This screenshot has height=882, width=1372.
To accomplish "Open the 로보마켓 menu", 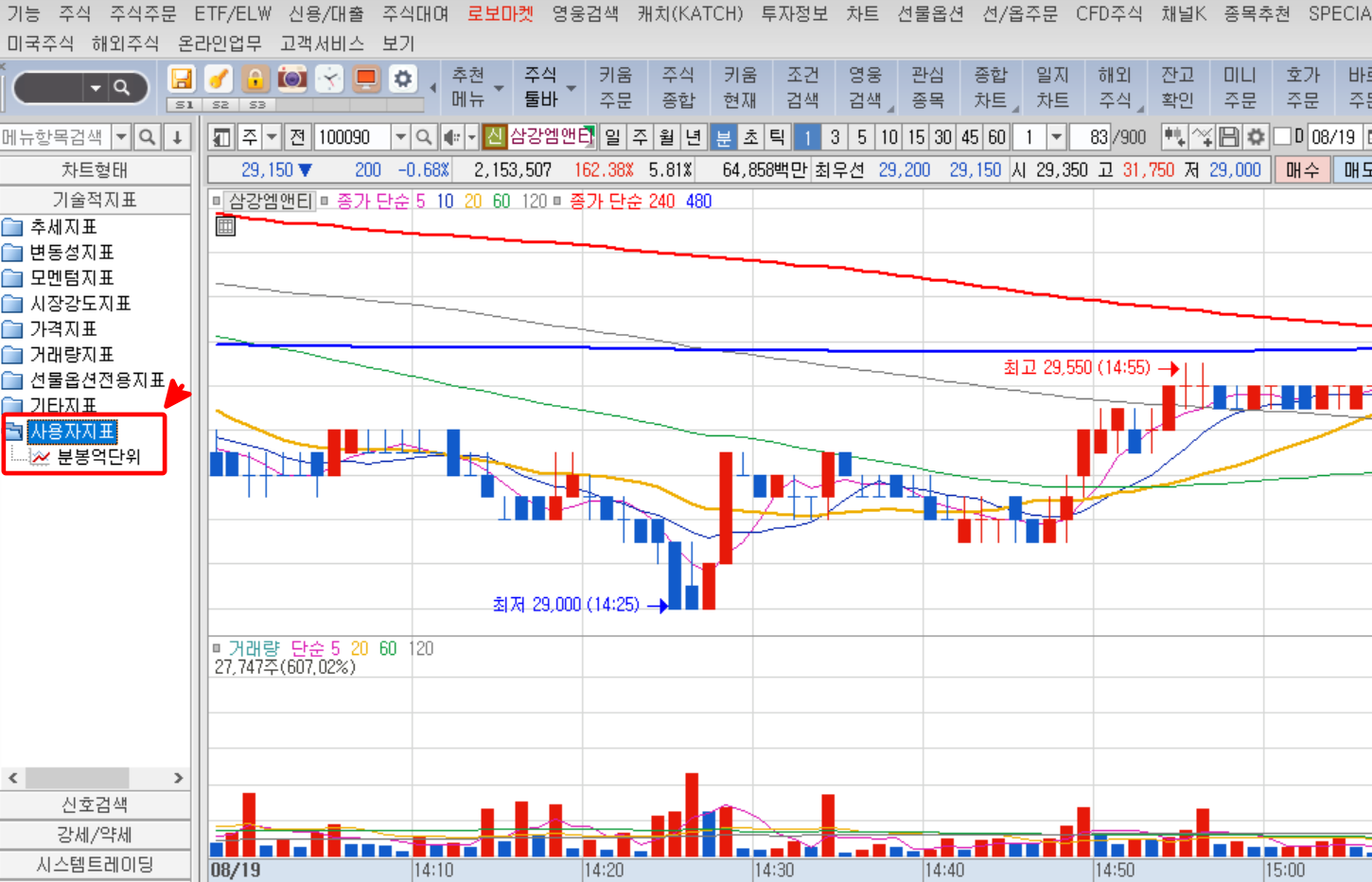I will click(501, 14).
